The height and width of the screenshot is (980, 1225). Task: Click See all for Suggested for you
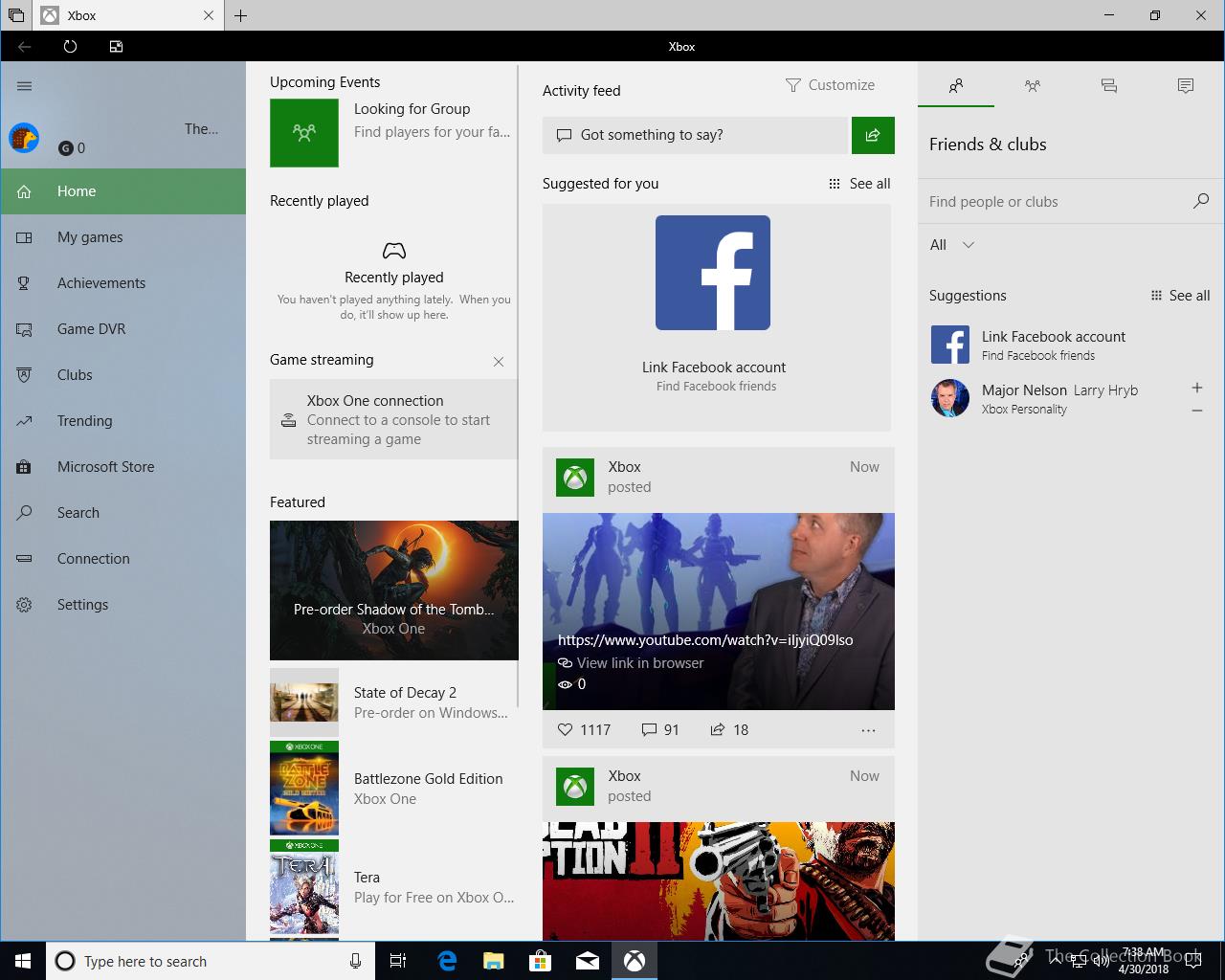pos(858,184)
